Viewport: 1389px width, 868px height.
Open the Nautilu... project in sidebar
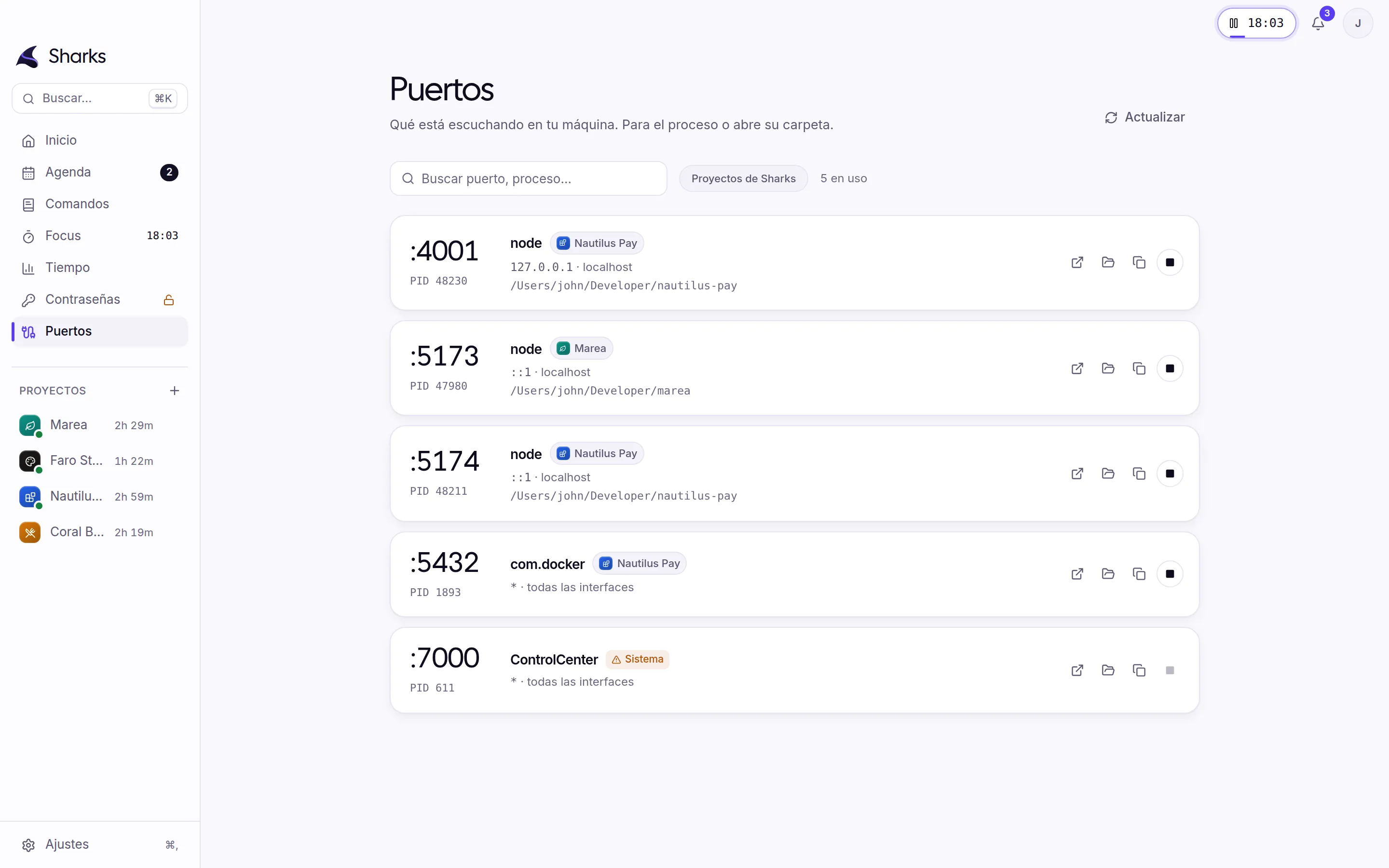click(100, 497)
